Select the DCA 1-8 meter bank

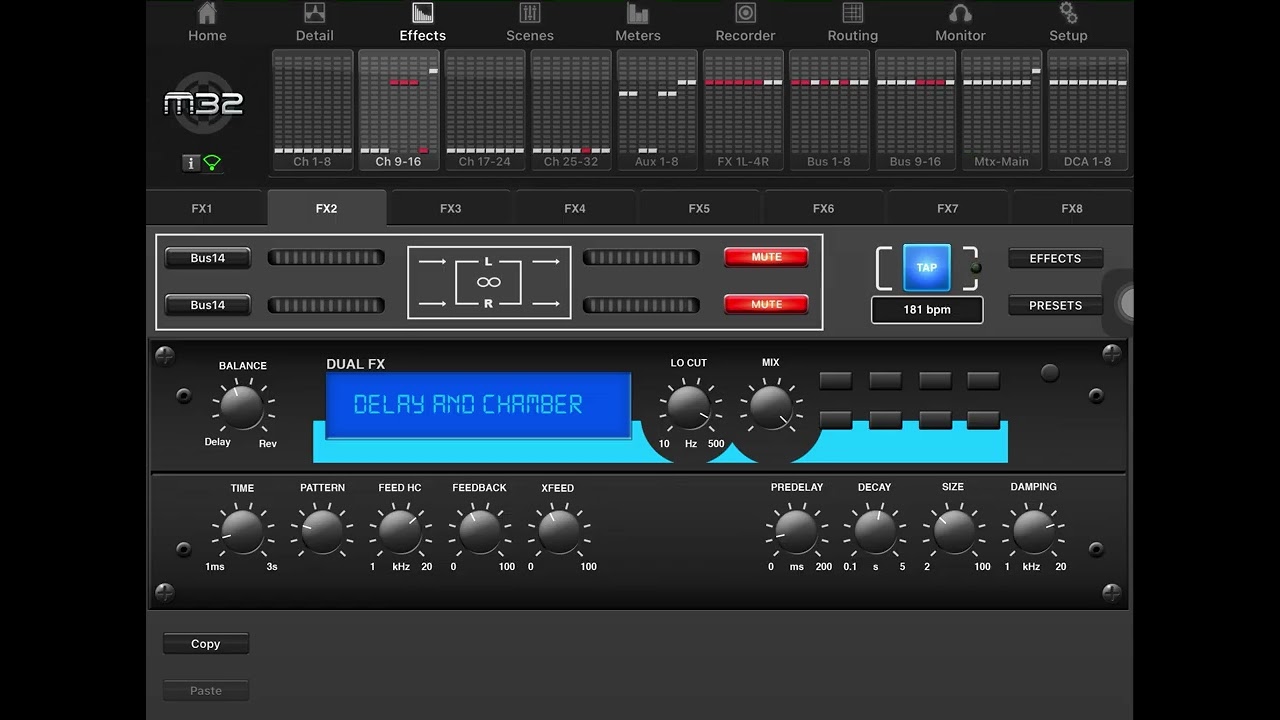pyautogui.click(x=1087, y=110)
